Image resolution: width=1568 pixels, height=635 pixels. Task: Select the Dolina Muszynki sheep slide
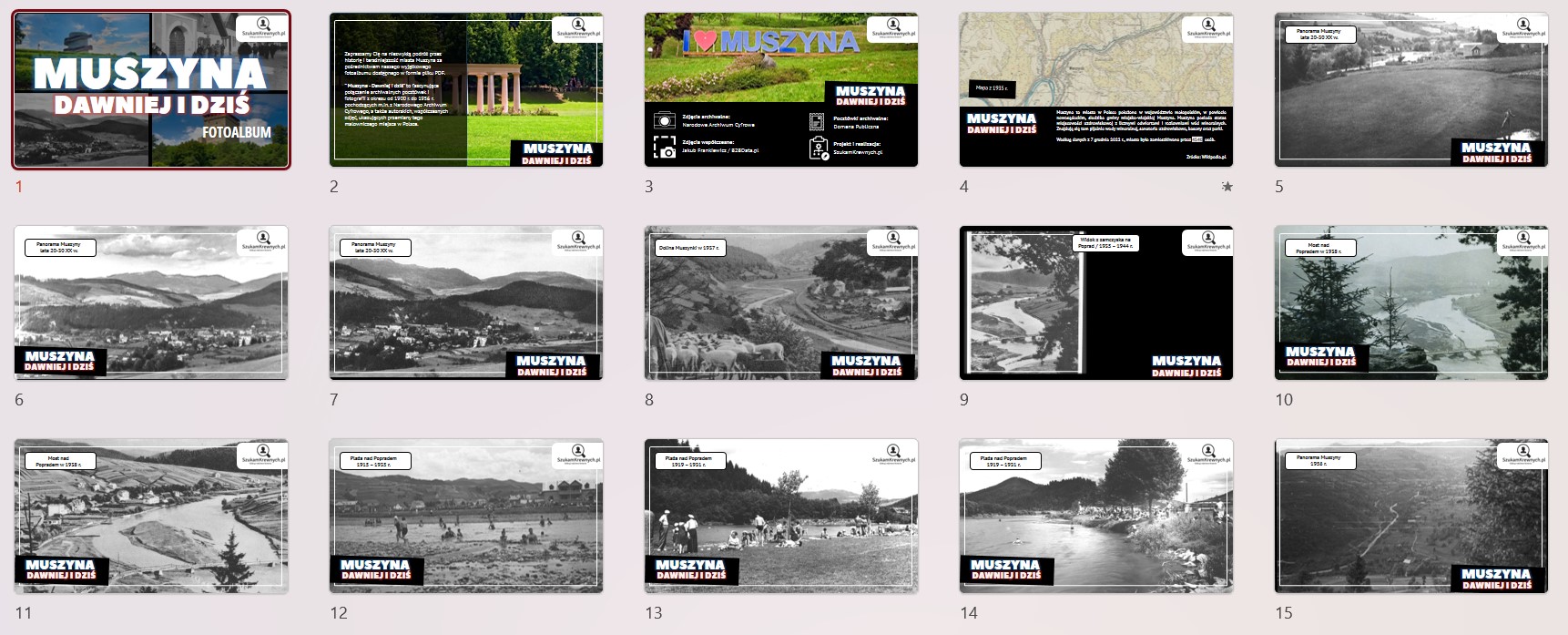pos(780,302)
